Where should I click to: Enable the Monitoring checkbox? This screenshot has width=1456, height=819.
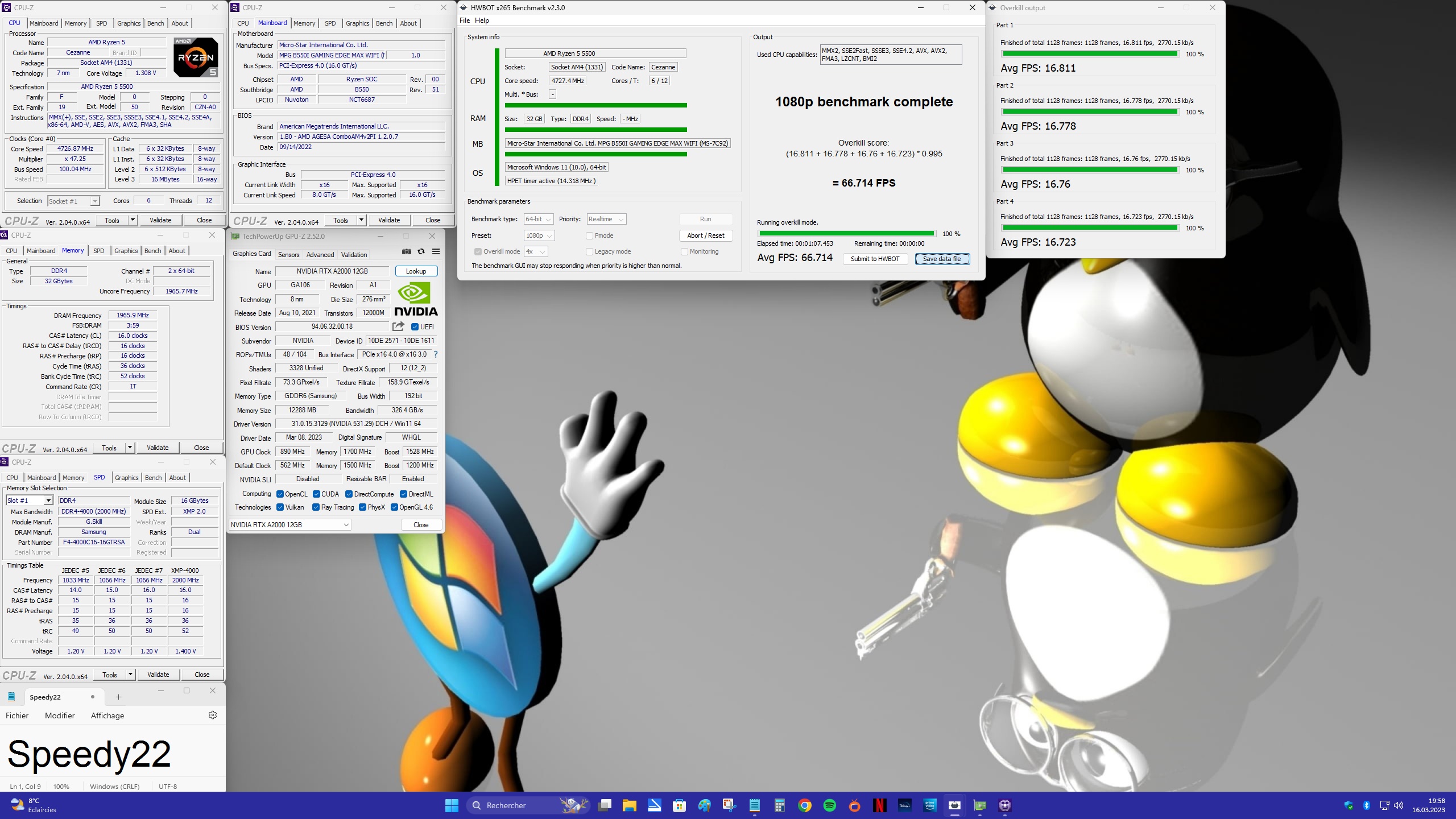tap(684, 251)
